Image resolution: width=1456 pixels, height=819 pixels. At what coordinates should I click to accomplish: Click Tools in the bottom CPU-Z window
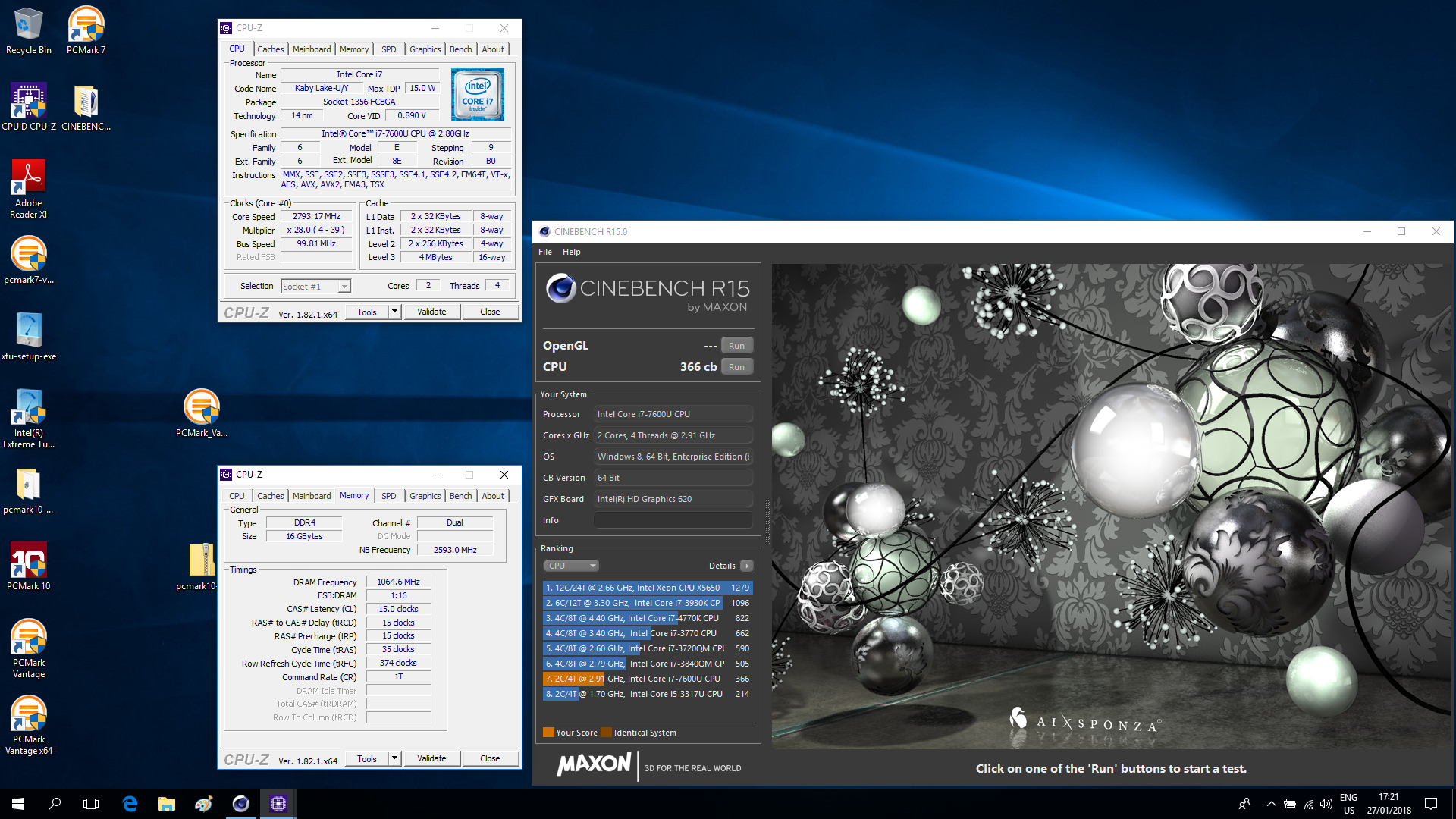pos(367,758)
